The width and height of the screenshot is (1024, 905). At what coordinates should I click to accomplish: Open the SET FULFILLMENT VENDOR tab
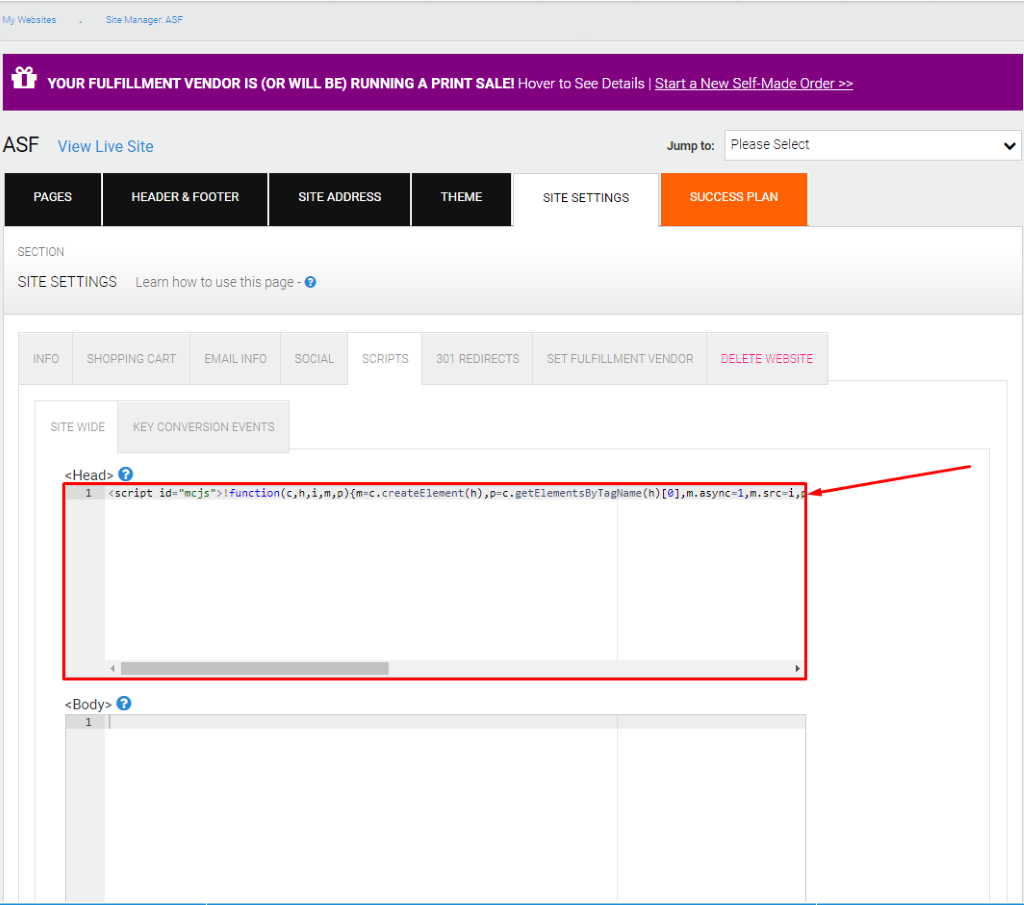pos(619,358)
